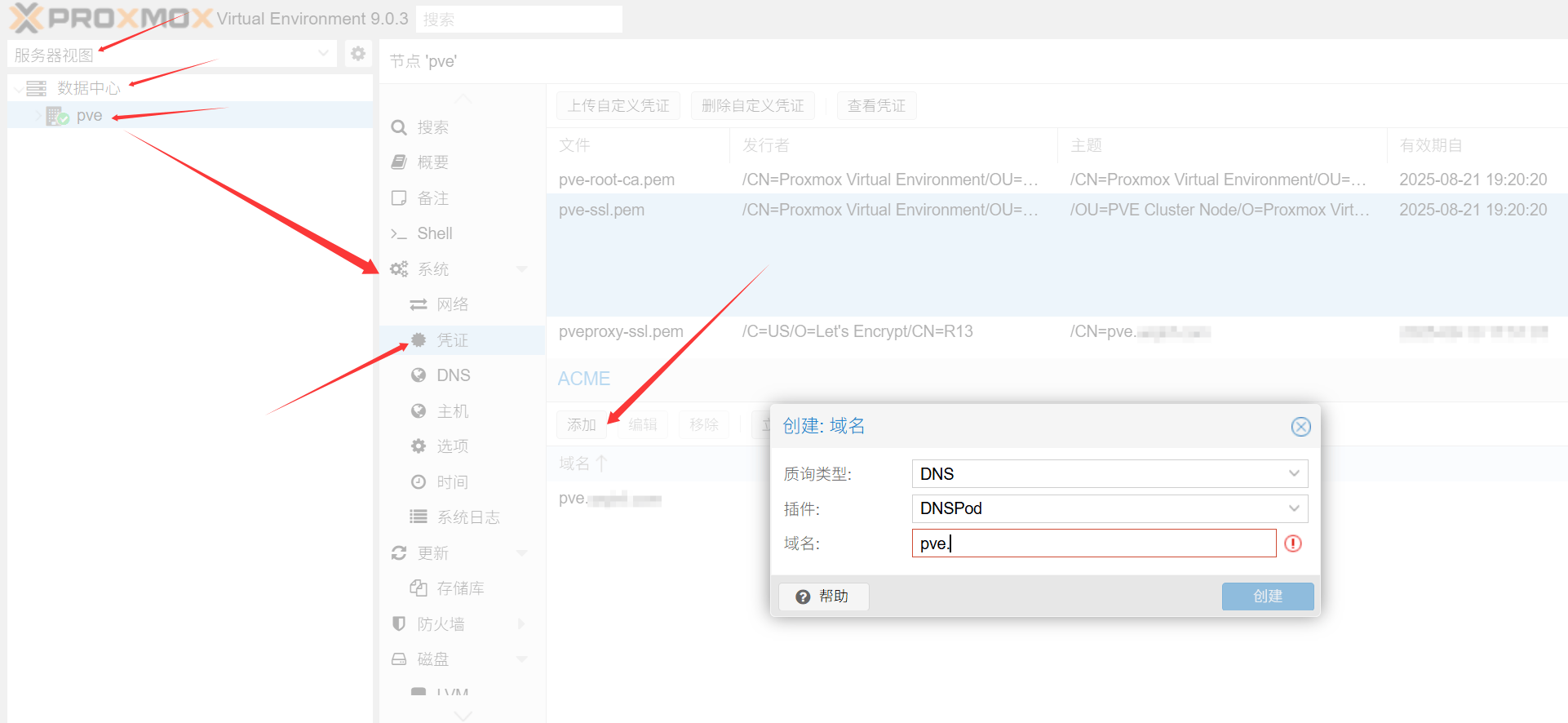This screenshot has width=1568, height=723.
Task: Expand the 质询类型 DNS dropdown
Action: 1293,474
